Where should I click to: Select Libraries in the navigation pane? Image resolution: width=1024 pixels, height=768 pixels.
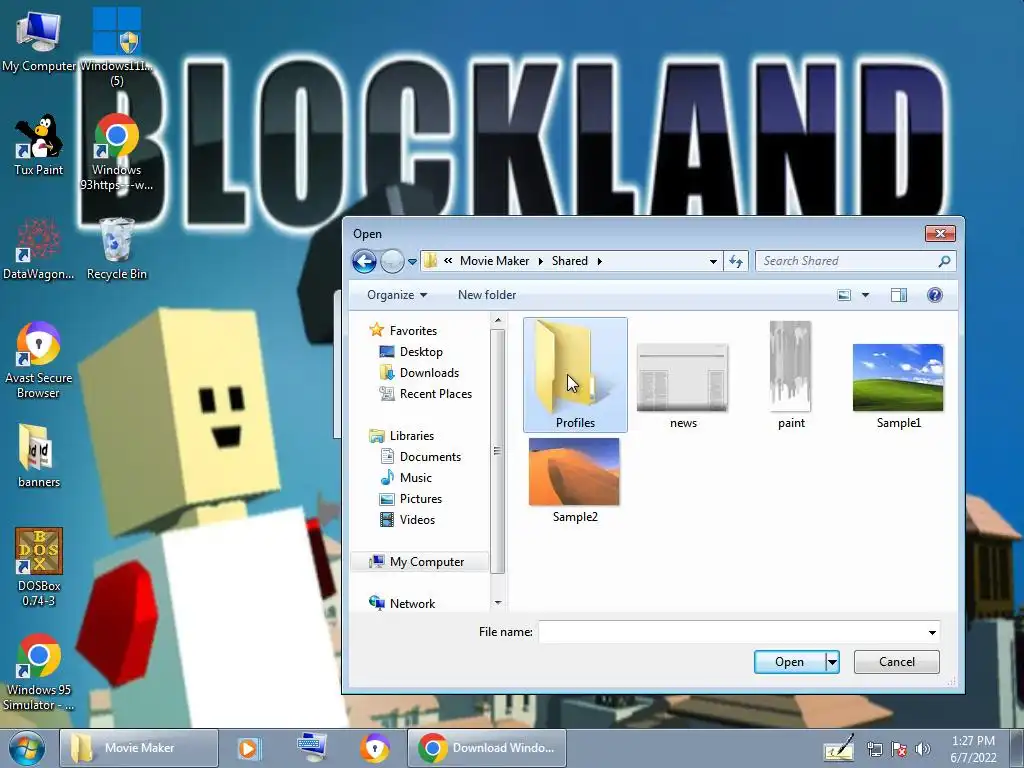click(402, 436)
